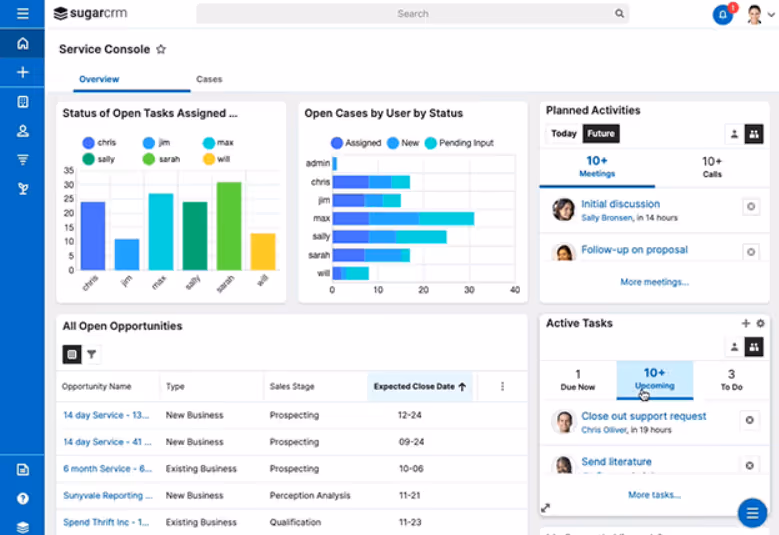779x535 pixels.
Task: Open the Cases tab
Action: coord(209,79)
